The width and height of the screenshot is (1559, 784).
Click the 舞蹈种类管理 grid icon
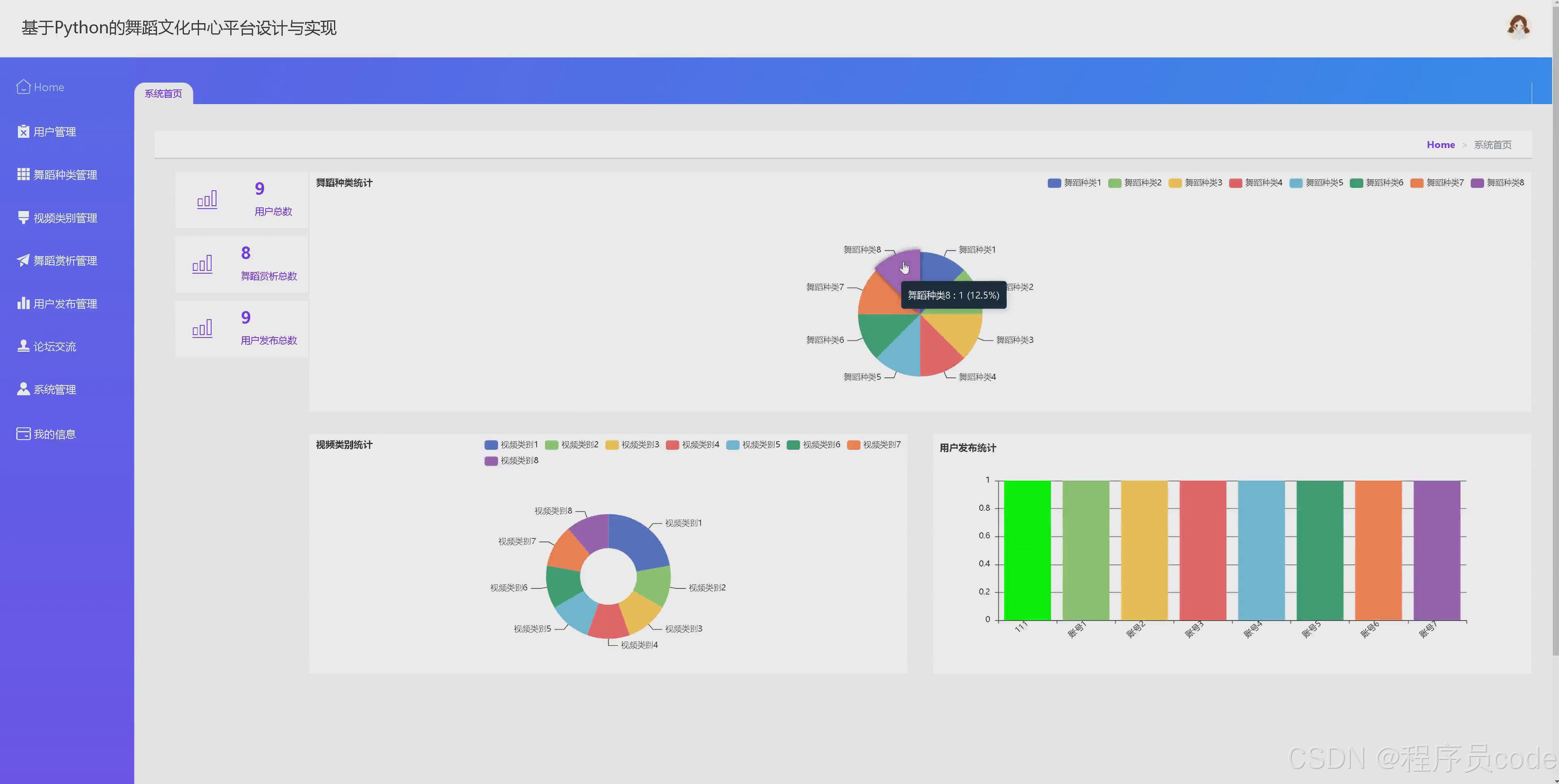pyautogui.click(x=23, y=175)
